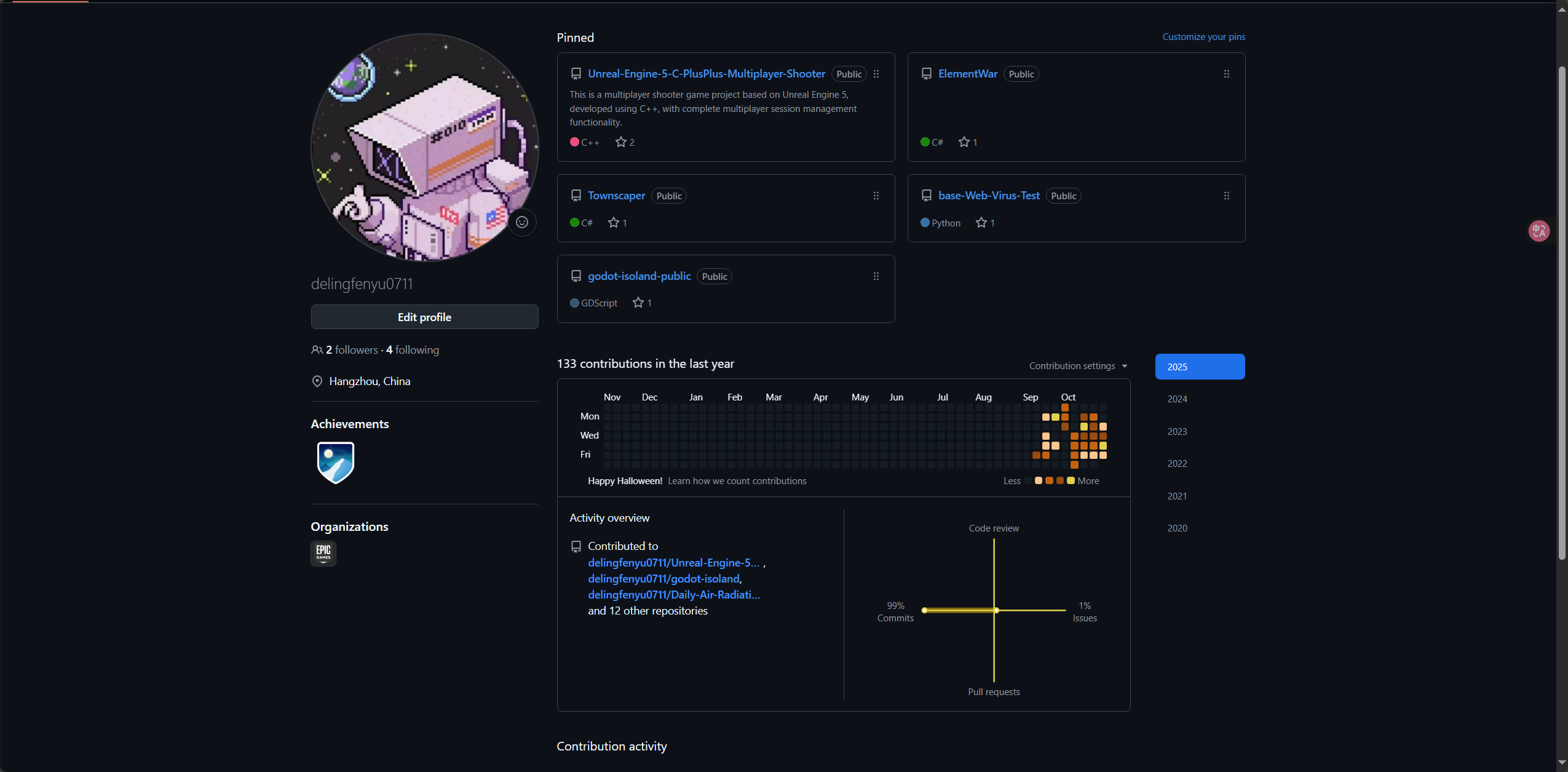Open the Contribution settings dropdown

1078,366
